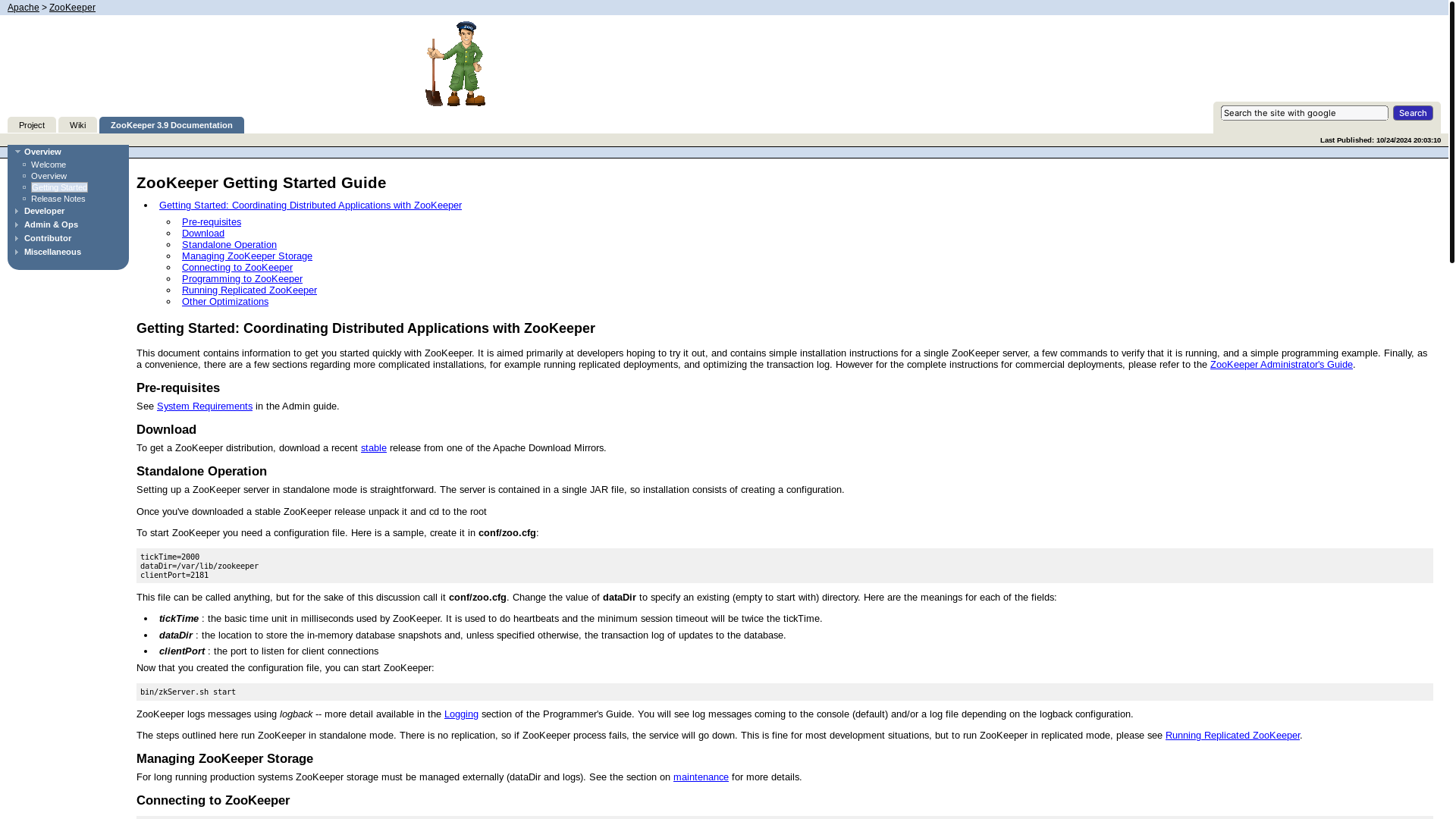Click the Apache breadcrumb link
The image size is (1456, 819).
(x=23, y=8)
